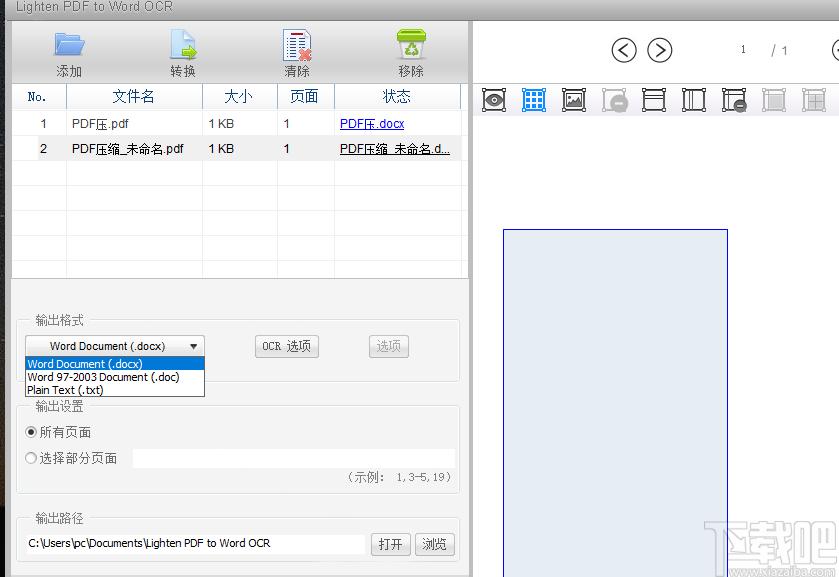Click the No. column header
Image resolution: width=839 pixels, height=577 pixels.
(39, 96)
